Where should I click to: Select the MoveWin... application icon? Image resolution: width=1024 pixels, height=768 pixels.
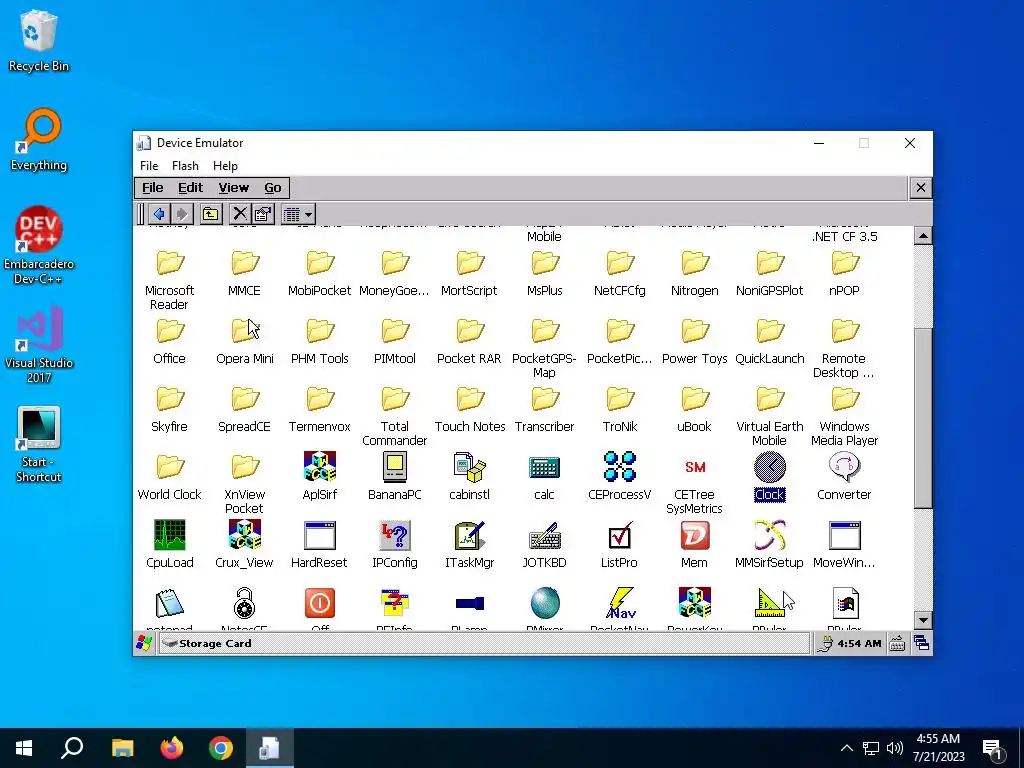coord(844,535)
